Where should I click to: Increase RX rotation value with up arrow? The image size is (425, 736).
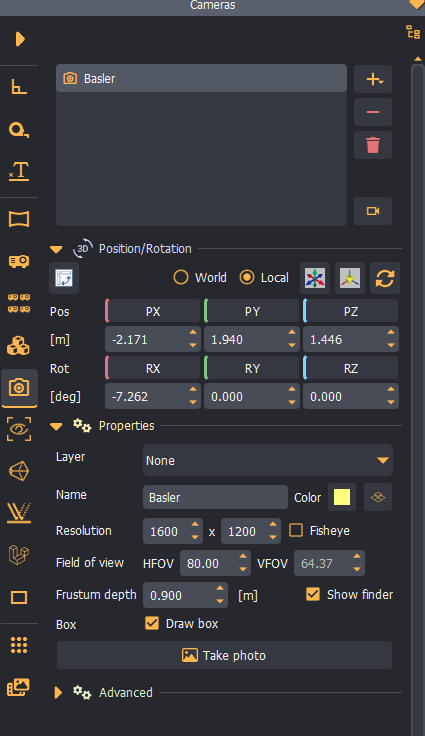click(193, 391)
